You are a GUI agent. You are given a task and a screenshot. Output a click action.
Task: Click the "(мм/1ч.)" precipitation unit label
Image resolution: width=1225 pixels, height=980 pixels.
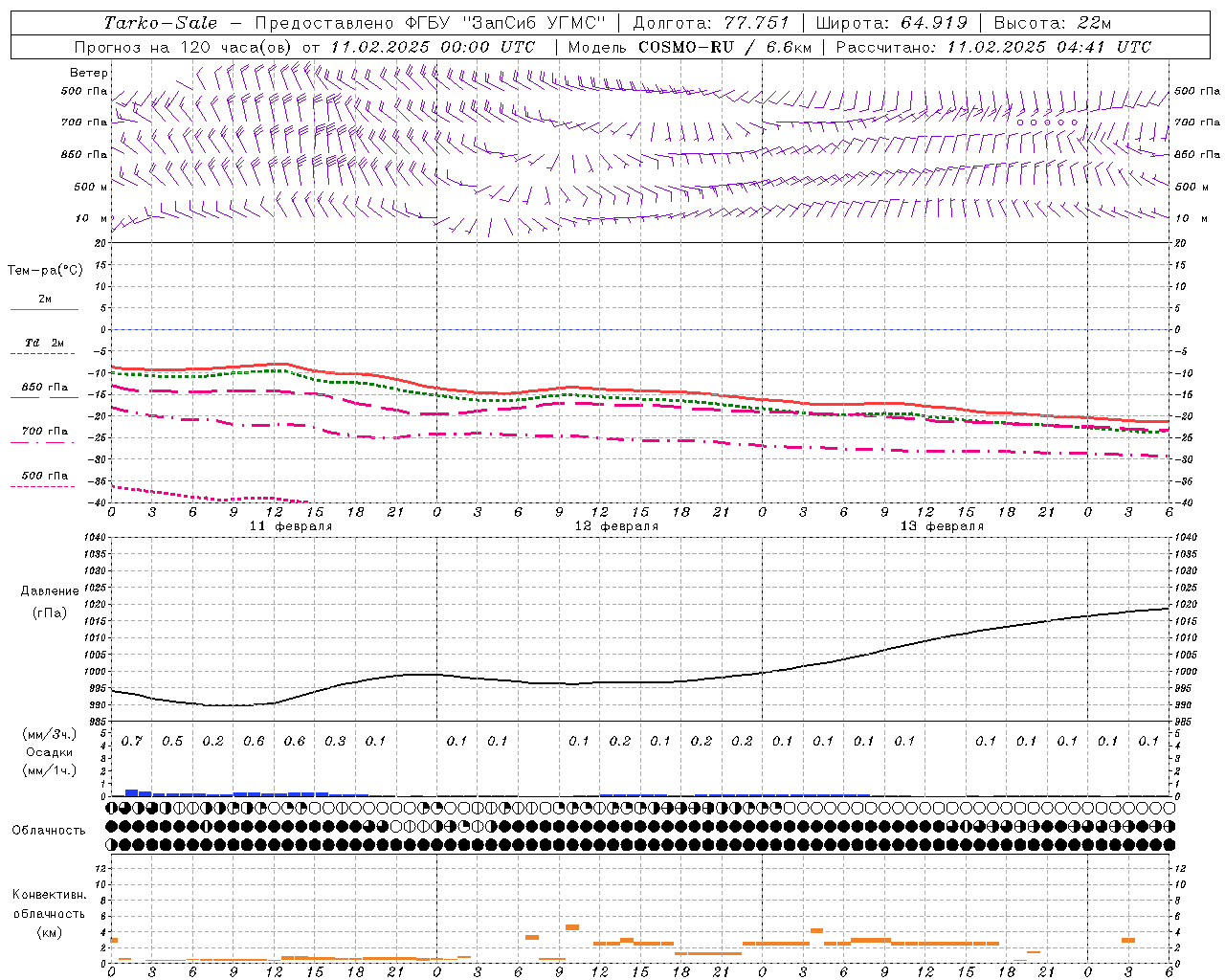[50, 770]
